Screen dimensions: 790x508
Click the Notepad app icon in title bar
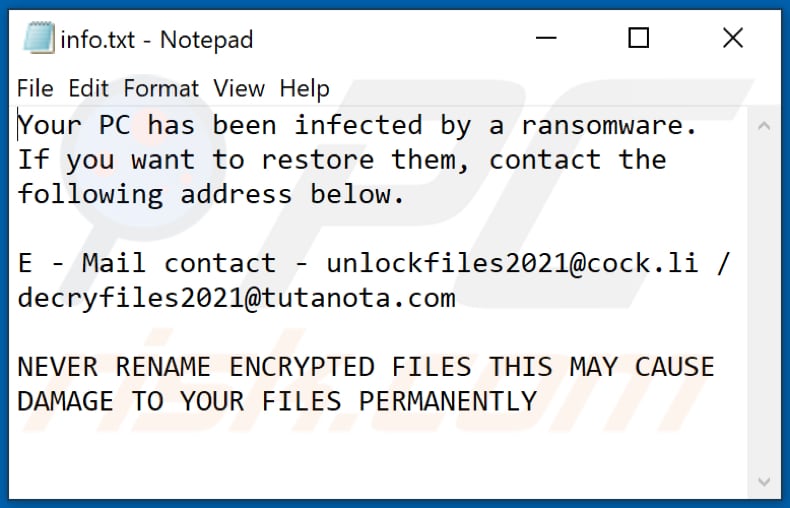point(37,39)
